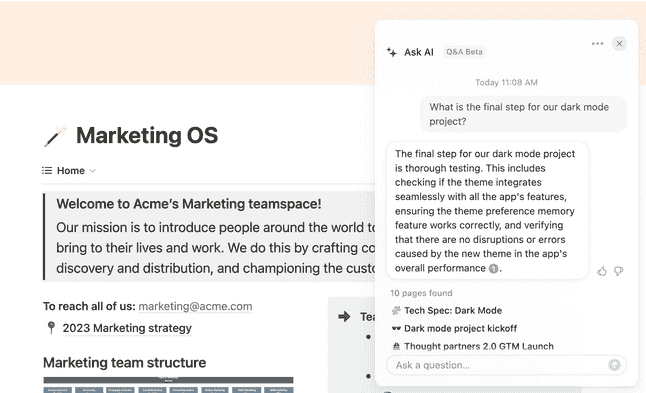The image size is (646, 393).
Task: Click the AI answer about thorough testing
Action: 487,211
